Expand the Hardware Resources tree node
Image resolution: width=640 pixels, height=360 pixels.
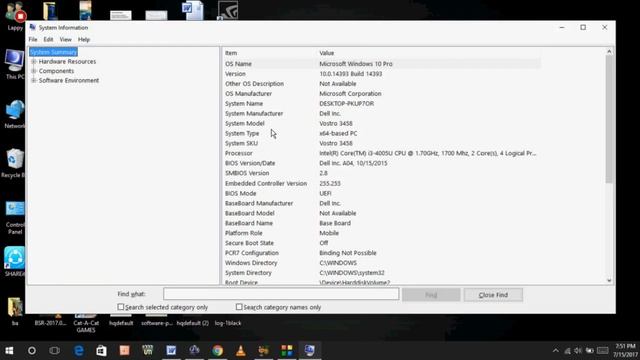tap(34, 62)
